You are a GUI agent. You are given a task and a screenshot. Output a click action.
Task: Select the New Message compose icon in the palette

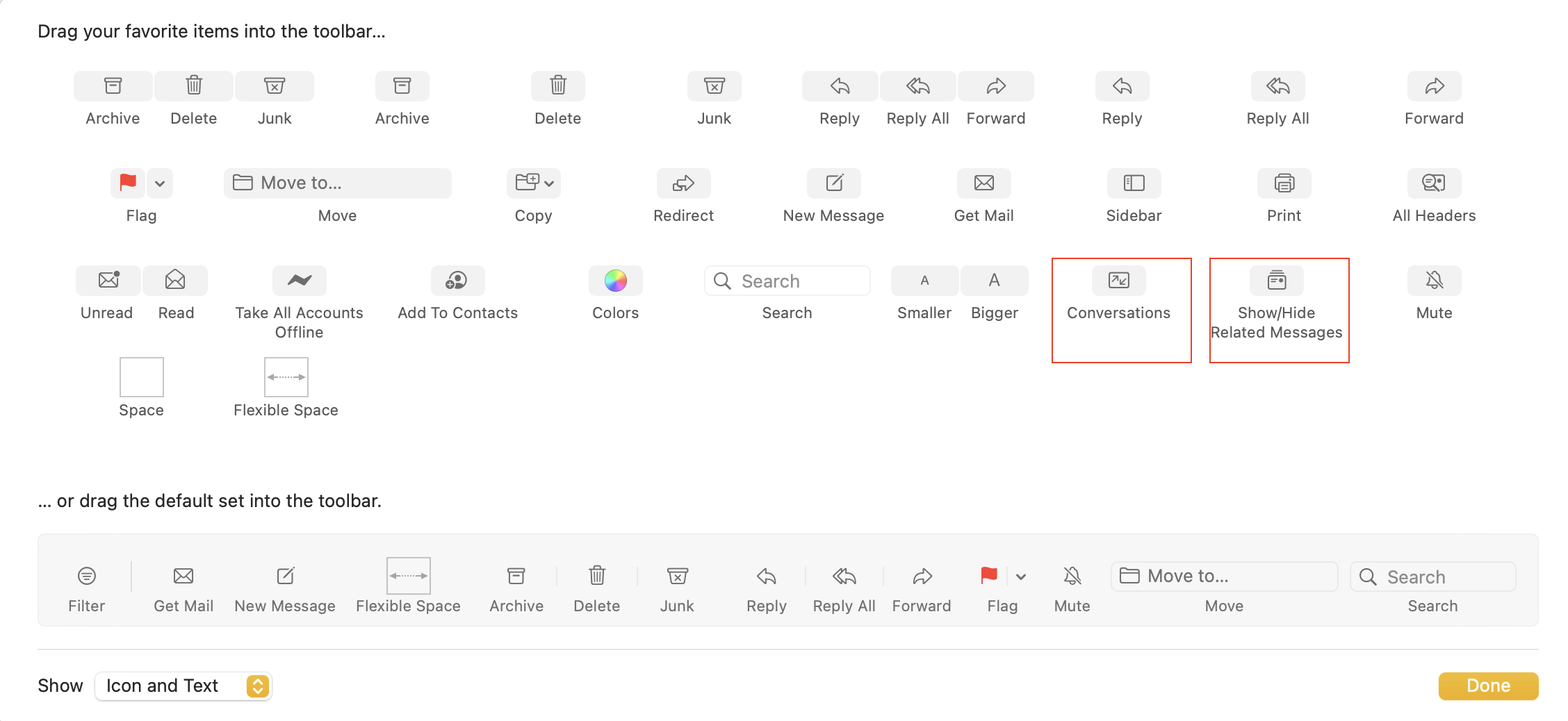(x=834, y=183)
